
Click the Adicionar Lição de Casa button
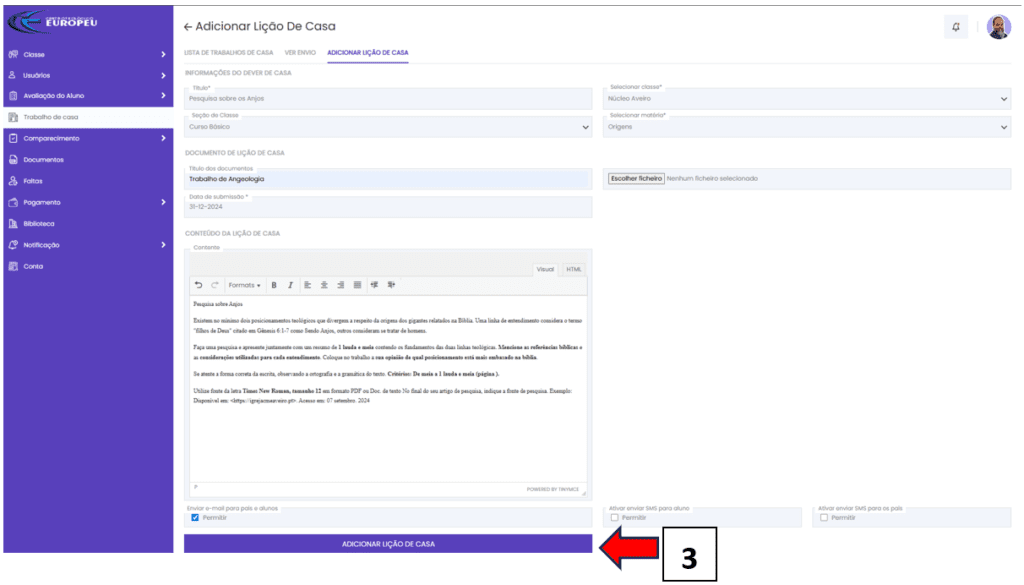(388, 544)
